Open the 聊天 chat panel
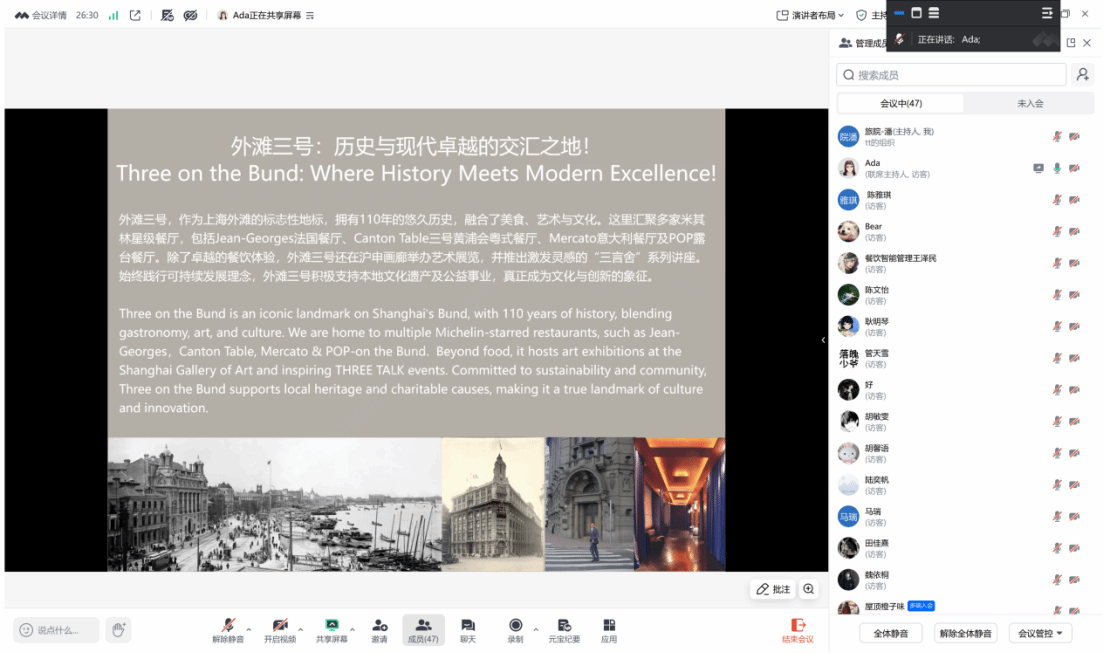This screenshot has width=1104, height=653. pos(468,630)
